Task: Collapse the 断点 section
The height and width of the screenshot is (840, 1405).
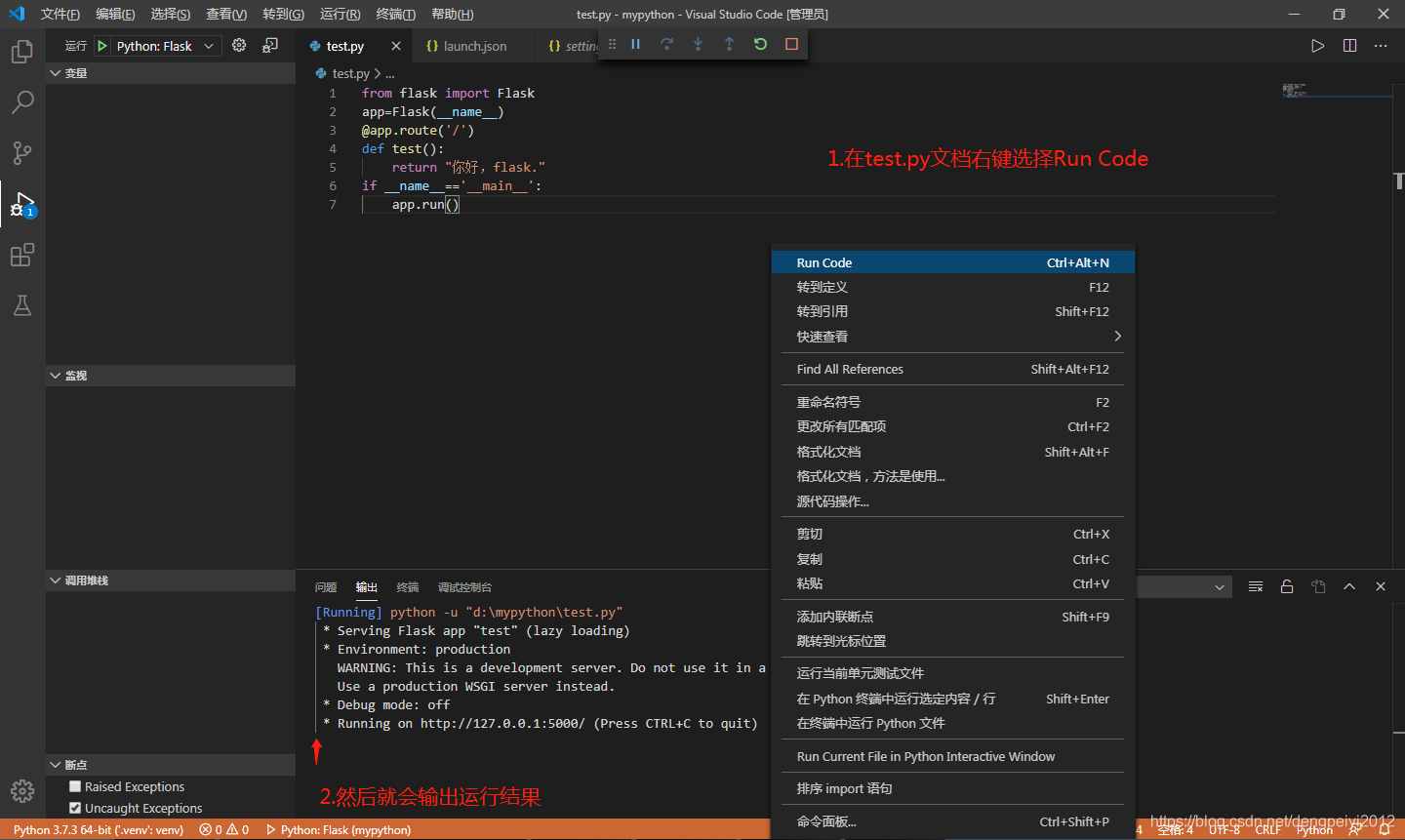Action: tap(171, 765)
